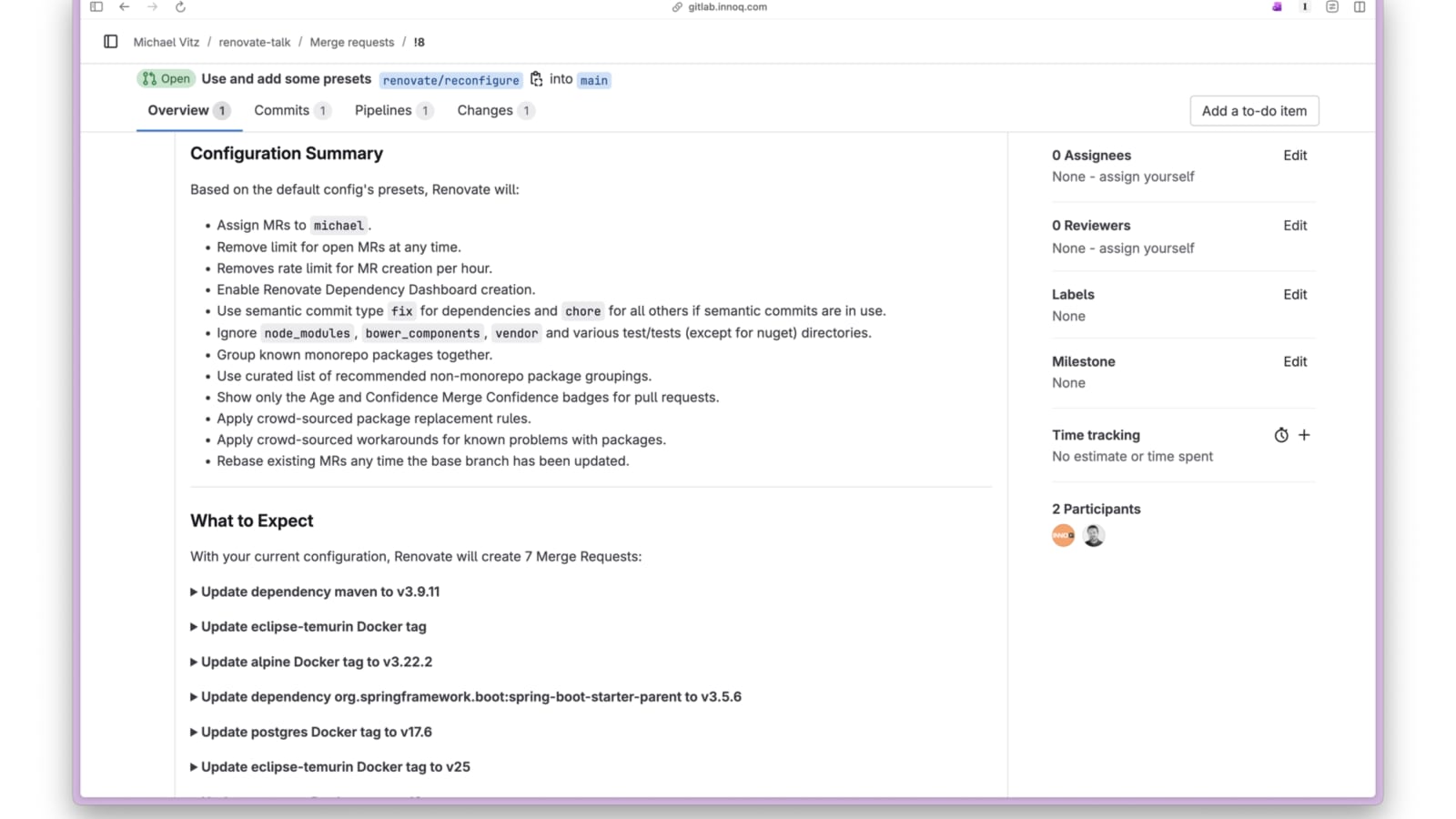The height and width of the screenshot is (819, 1456).
Task: Open the orange participant avatar
Action: point(1063,535)
